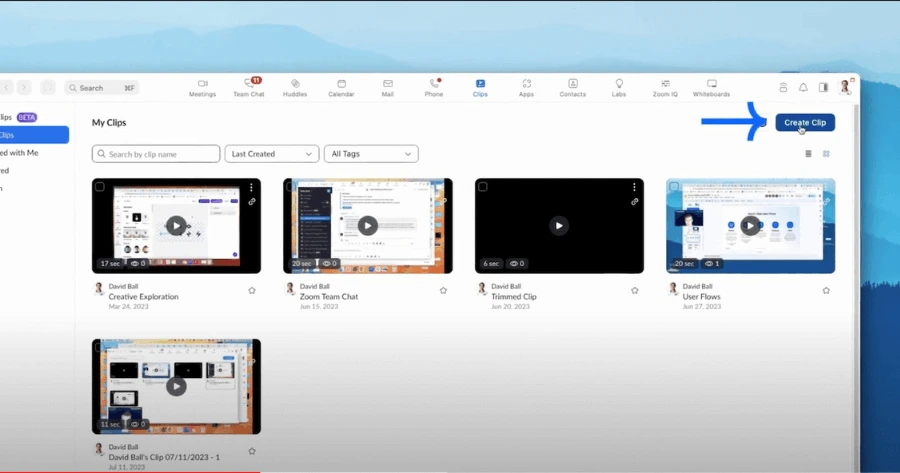
Task: Click the Whiteboards icon
Action: click(x=711, y=88)
